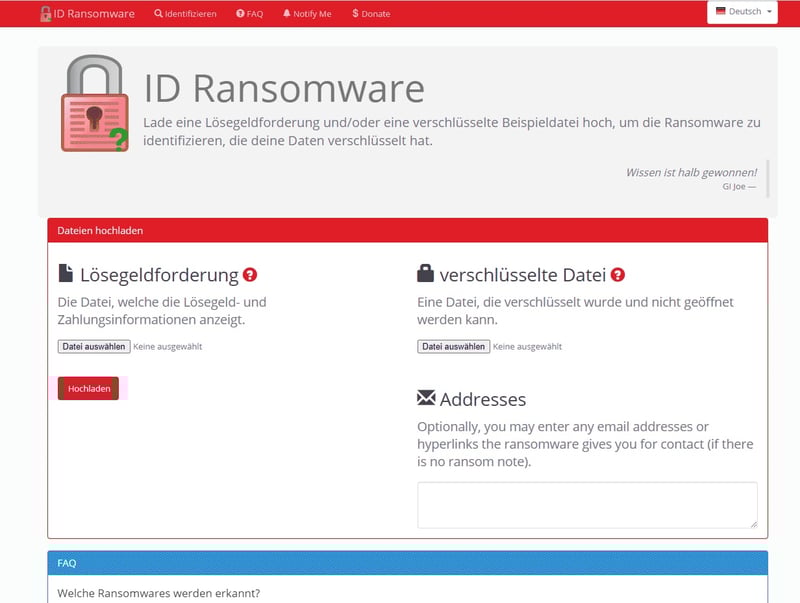800x603 pixels.
Task: Click the ID Ransomware padlock logo in navbar
Action: [x=46, y=14]
